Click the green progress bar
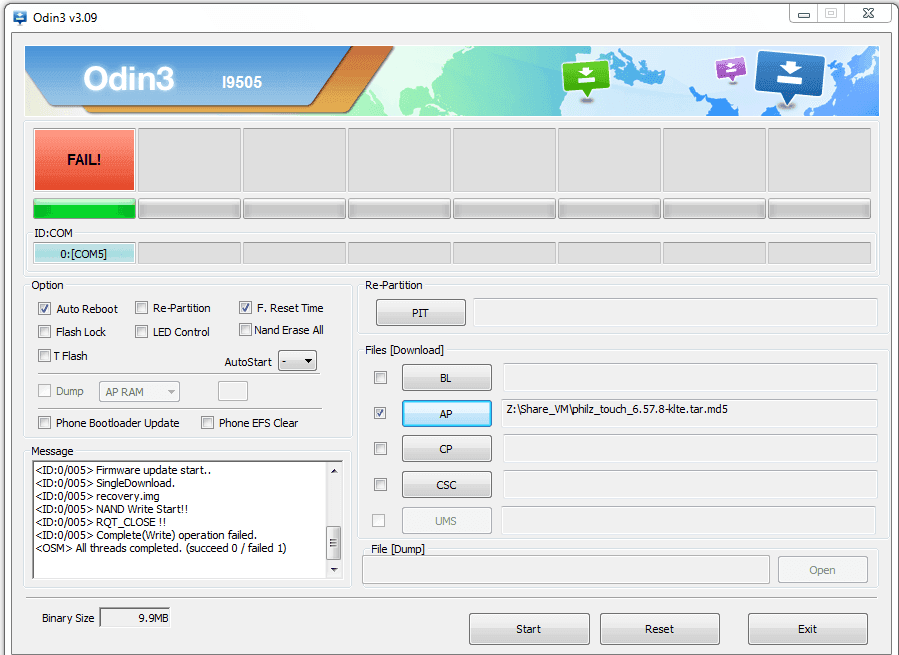 click(84, 209)
